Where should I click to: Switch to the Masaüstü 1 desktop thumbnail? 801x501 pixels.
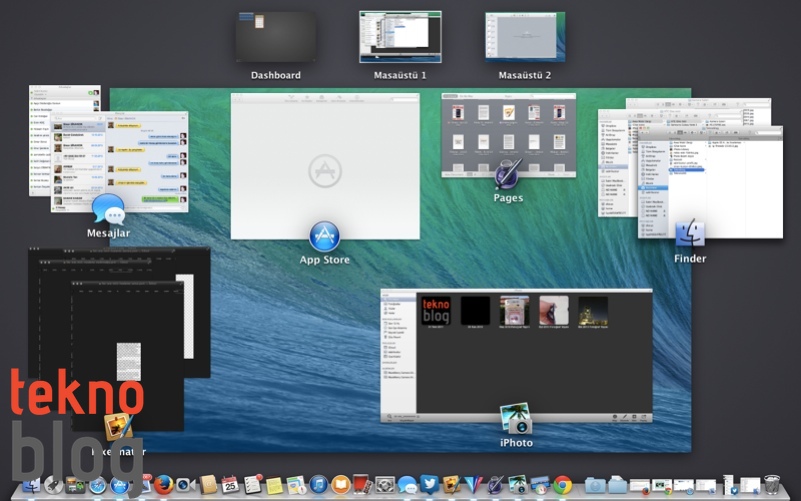pos(400,37)
